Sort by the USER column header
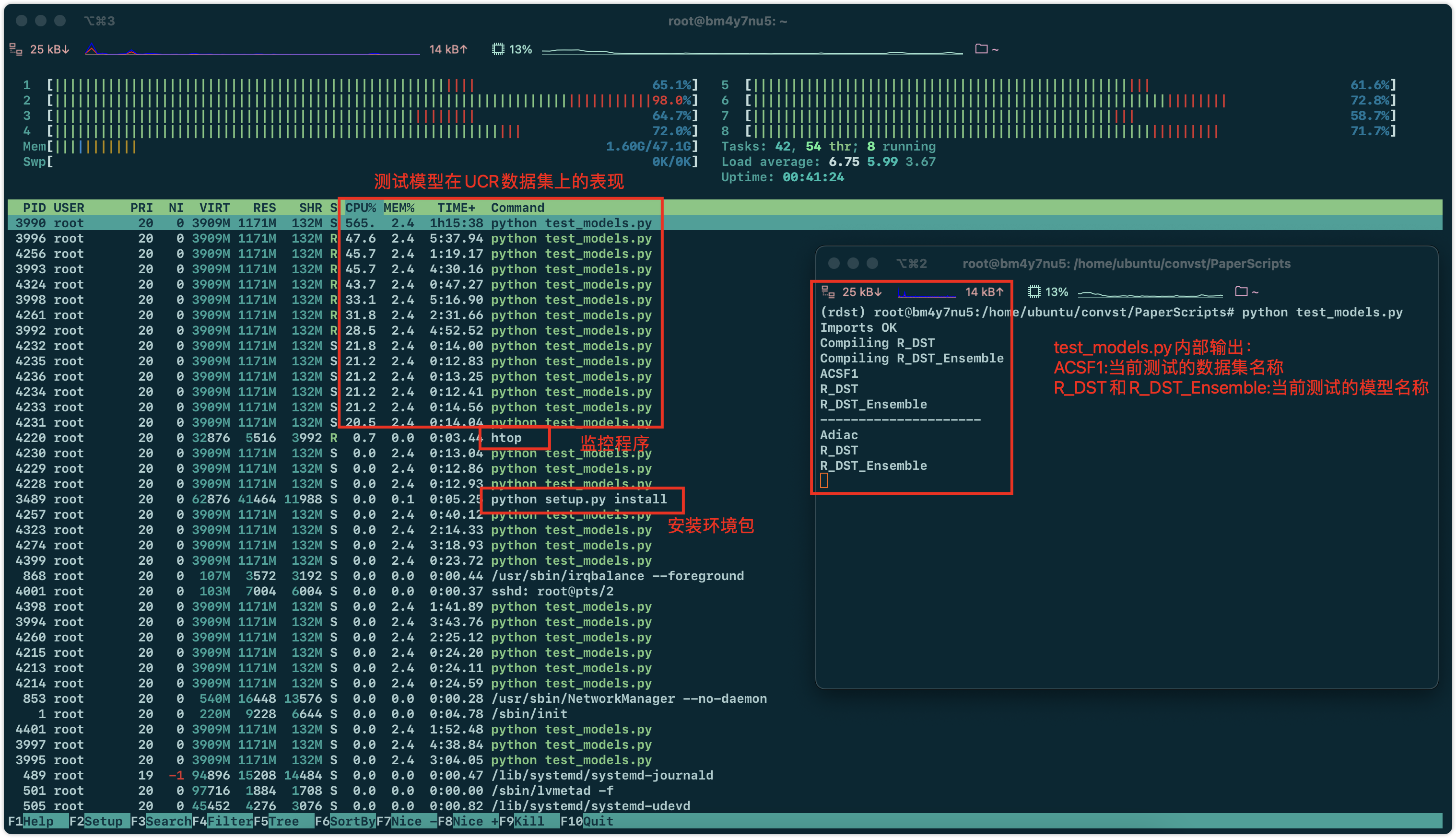1456x838 pixels. coord(69,208)
